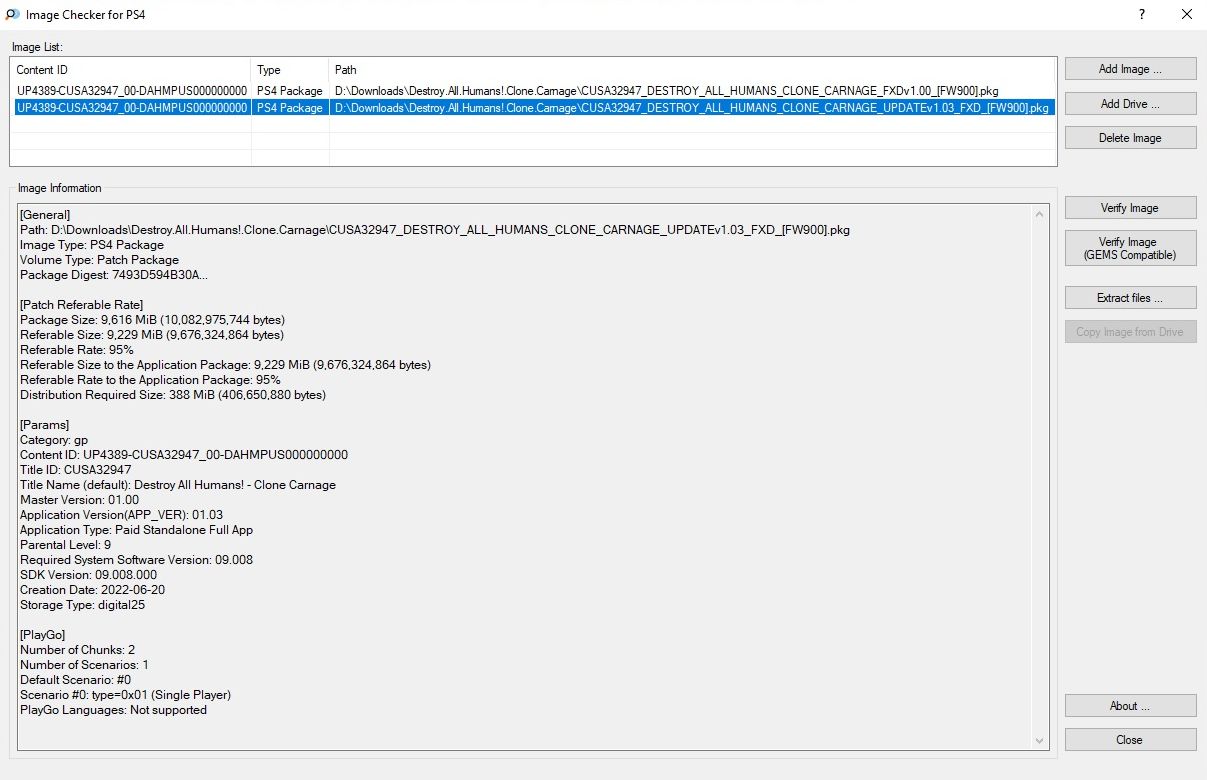Delete the selected image
Screen dimensions: 1207x780
coord(1130,137)
